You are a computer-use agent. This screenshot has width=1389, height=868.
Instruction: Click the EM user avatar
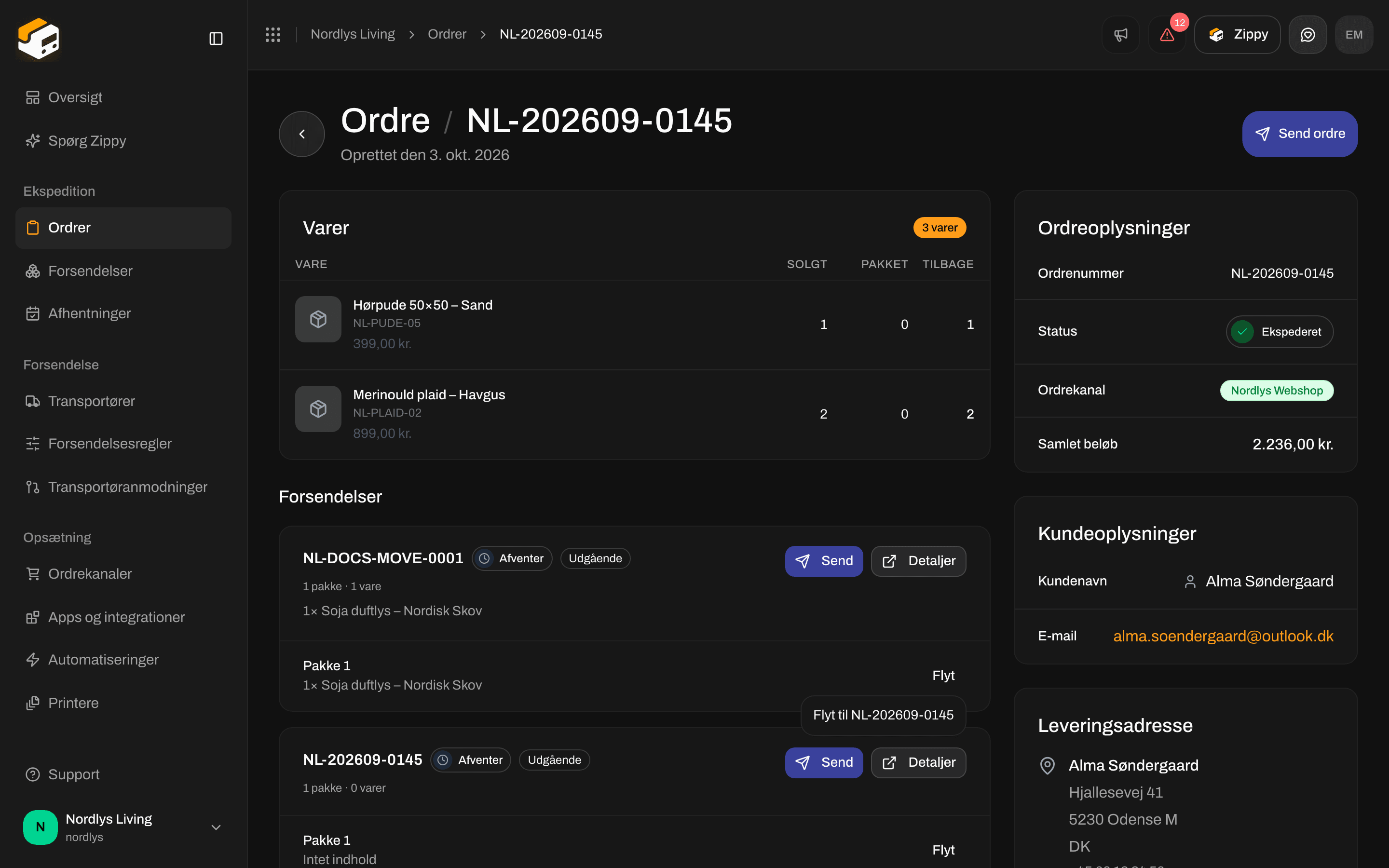click(x=1354, y=34)
